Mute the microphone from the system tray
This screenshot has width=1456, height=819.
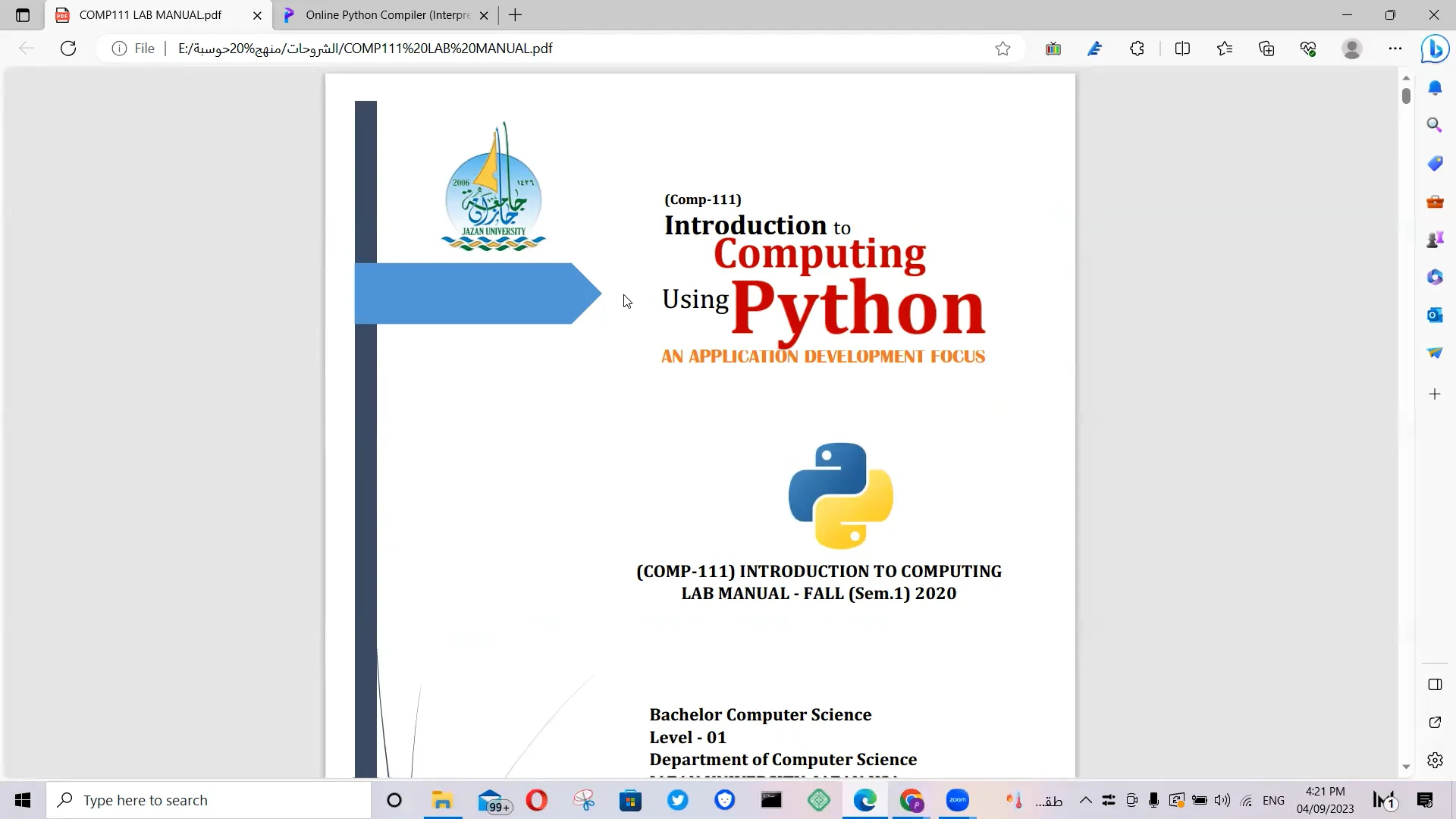[x=1153, y=800]
